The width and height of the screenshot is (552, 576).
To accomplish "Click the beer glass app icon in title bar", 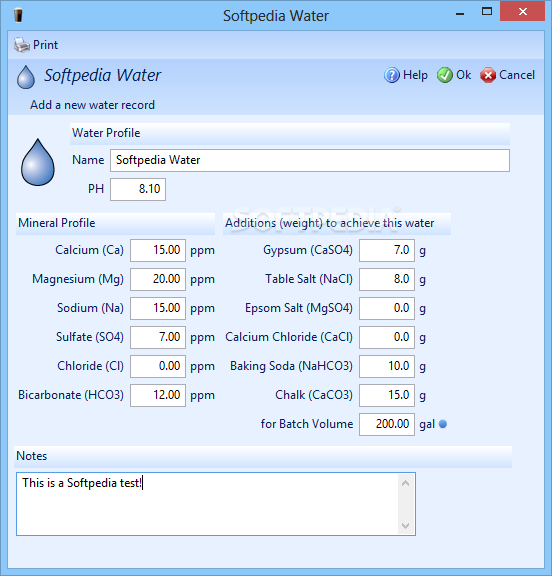I will [x=18, y=15].
